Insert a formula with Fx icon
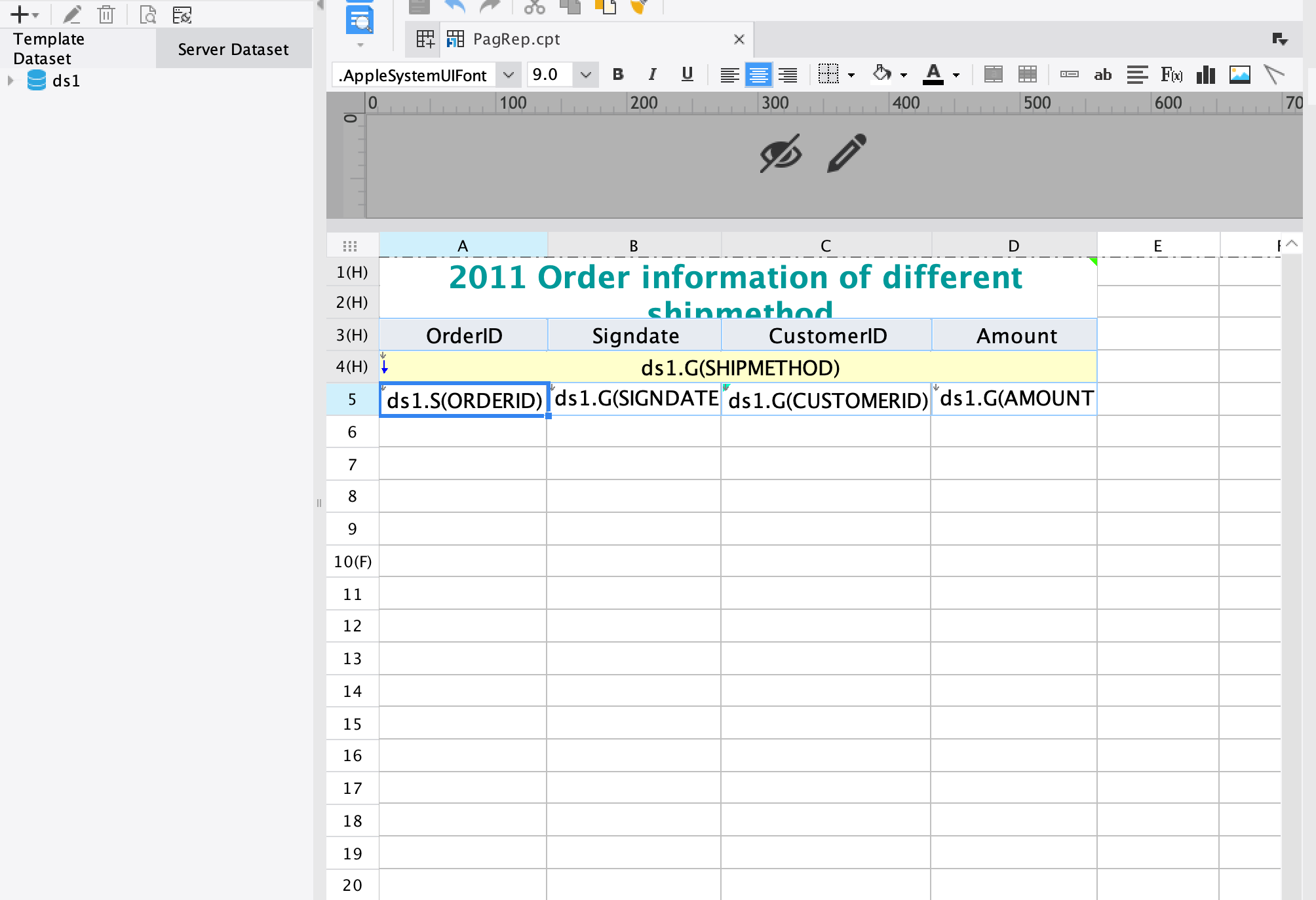This screenshot has width=1316, height=900. click(1171, 75)
